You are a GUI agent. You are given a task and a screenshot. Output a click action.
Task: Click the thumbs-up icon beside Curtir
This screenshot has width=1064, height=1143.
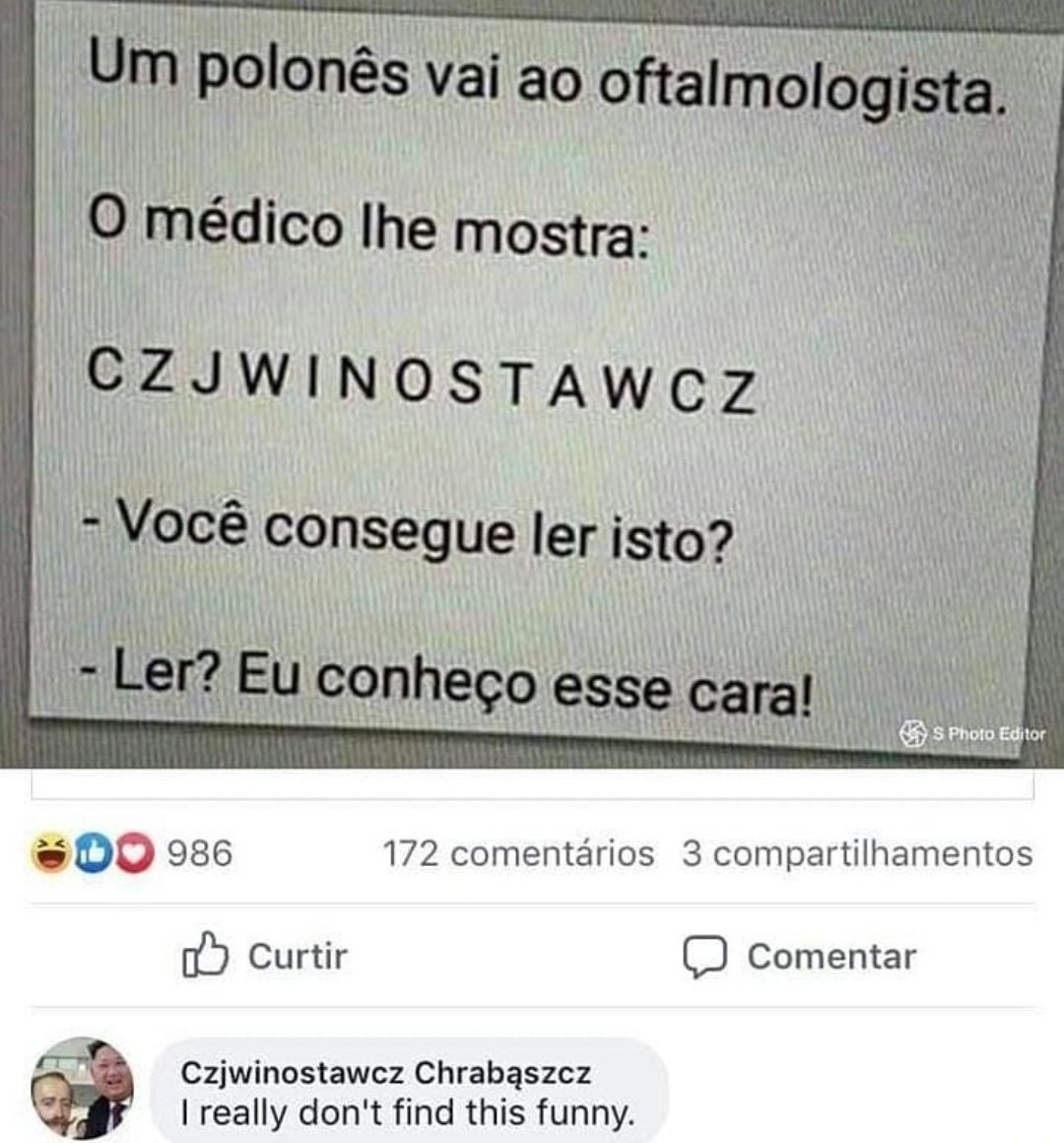205,955
